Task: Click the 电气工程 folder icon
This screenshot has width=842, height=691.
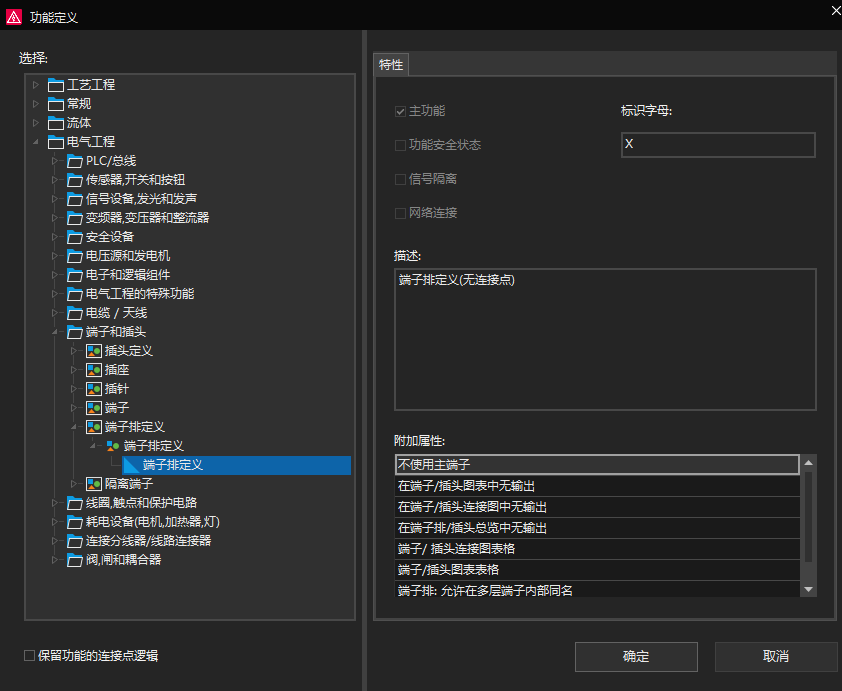Action: click(x=56, y=142)
